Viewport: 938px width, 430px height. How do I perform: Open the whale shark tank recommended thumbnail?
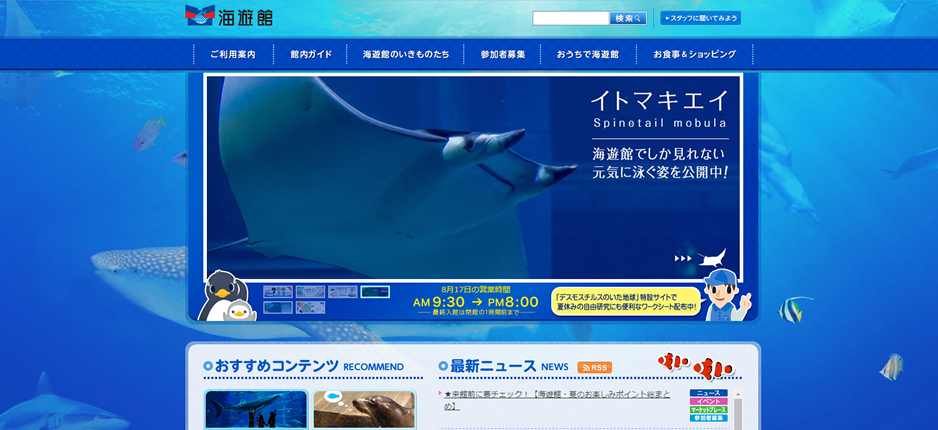[x=256, y=410]
